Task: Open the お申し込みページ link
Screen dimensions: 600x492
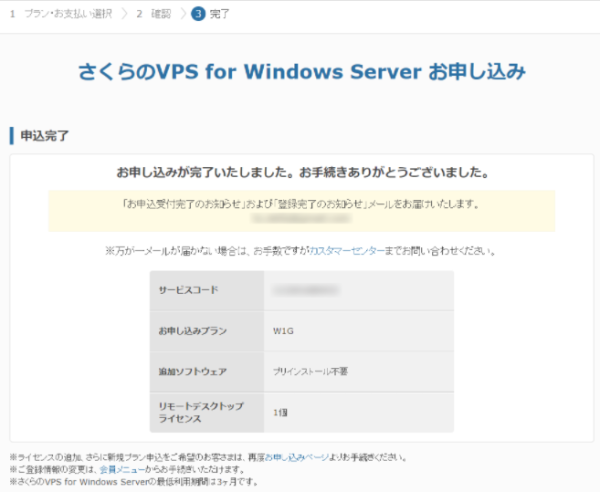Action: pos(297,457)
